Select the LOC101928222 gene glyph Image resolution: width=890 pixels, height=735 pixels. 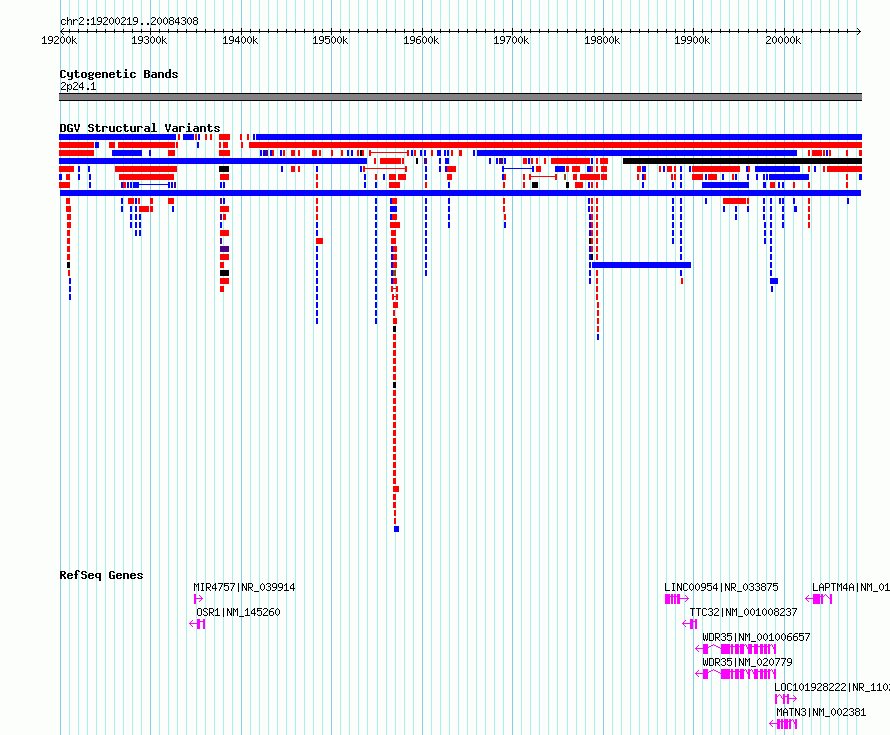(x=786, y=699)
